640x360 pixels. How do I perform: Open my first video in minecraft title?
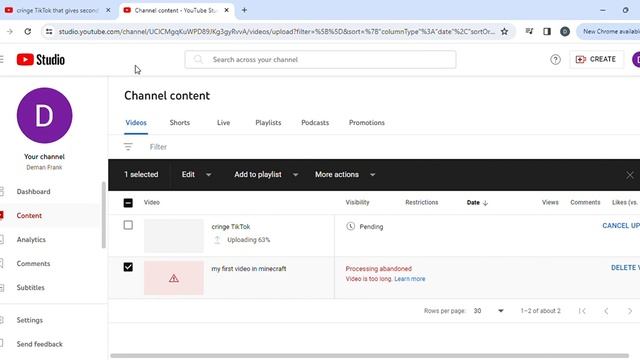click(249, 269)
